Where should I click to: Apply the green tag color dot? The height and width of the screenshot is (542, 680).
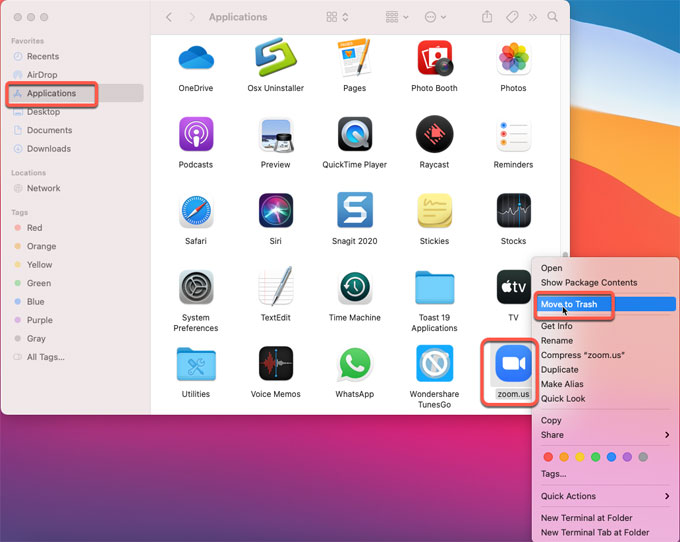click(x=595, y=457)
